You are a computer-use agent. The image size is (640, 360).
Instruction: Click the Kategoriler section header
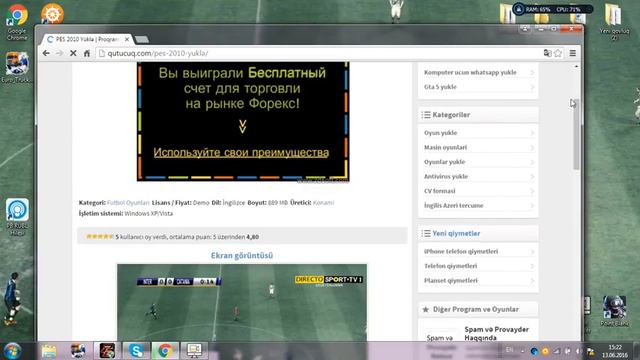click(x=478, y=115)
